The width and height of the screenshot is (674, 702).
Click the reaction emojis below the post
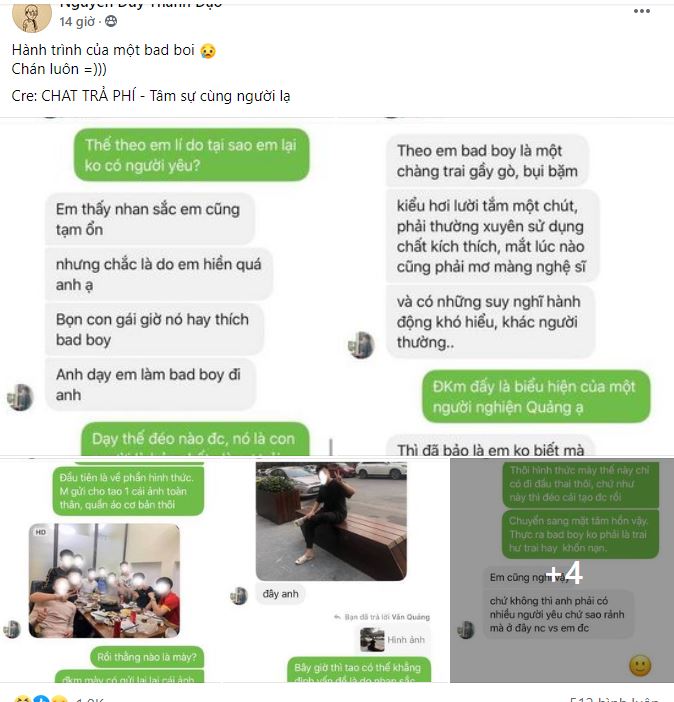40,698
